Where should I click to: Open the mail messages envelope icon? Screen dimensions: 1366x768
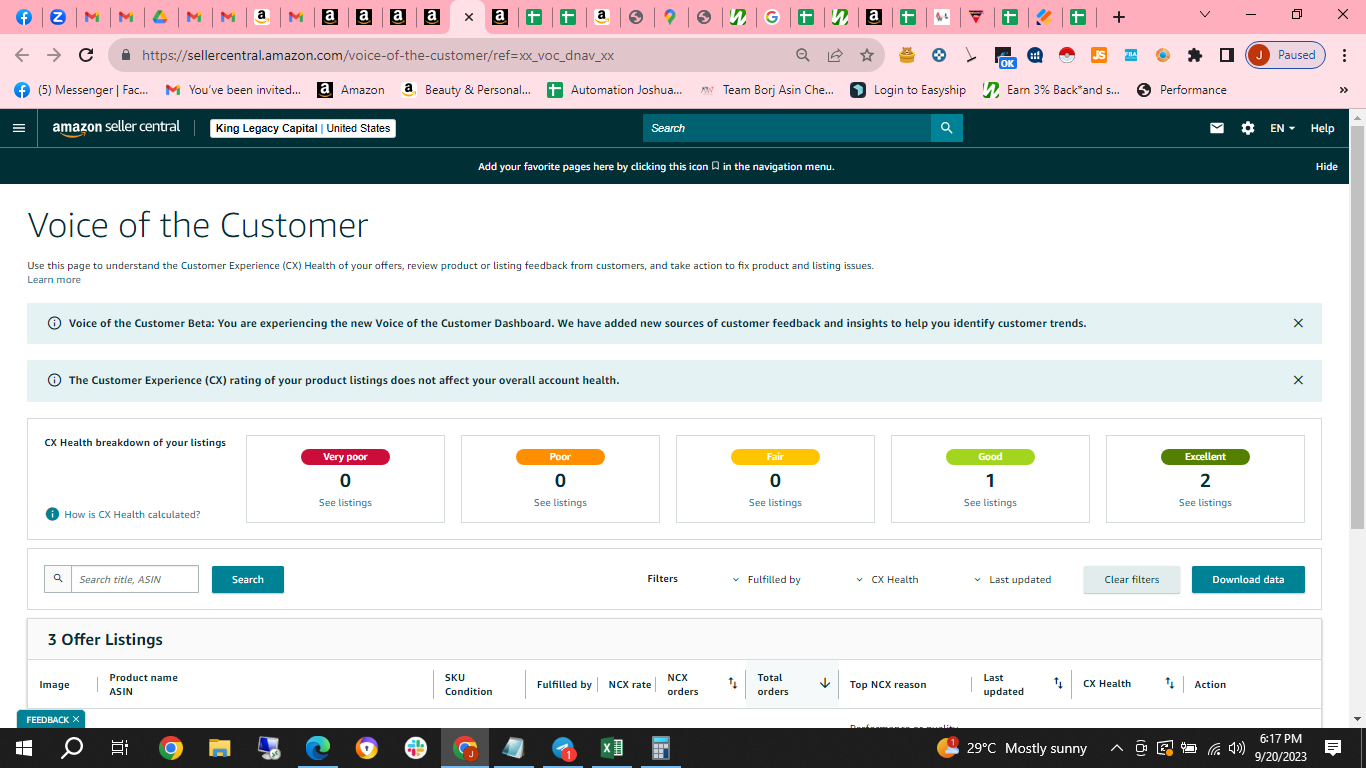point(1217,128)
